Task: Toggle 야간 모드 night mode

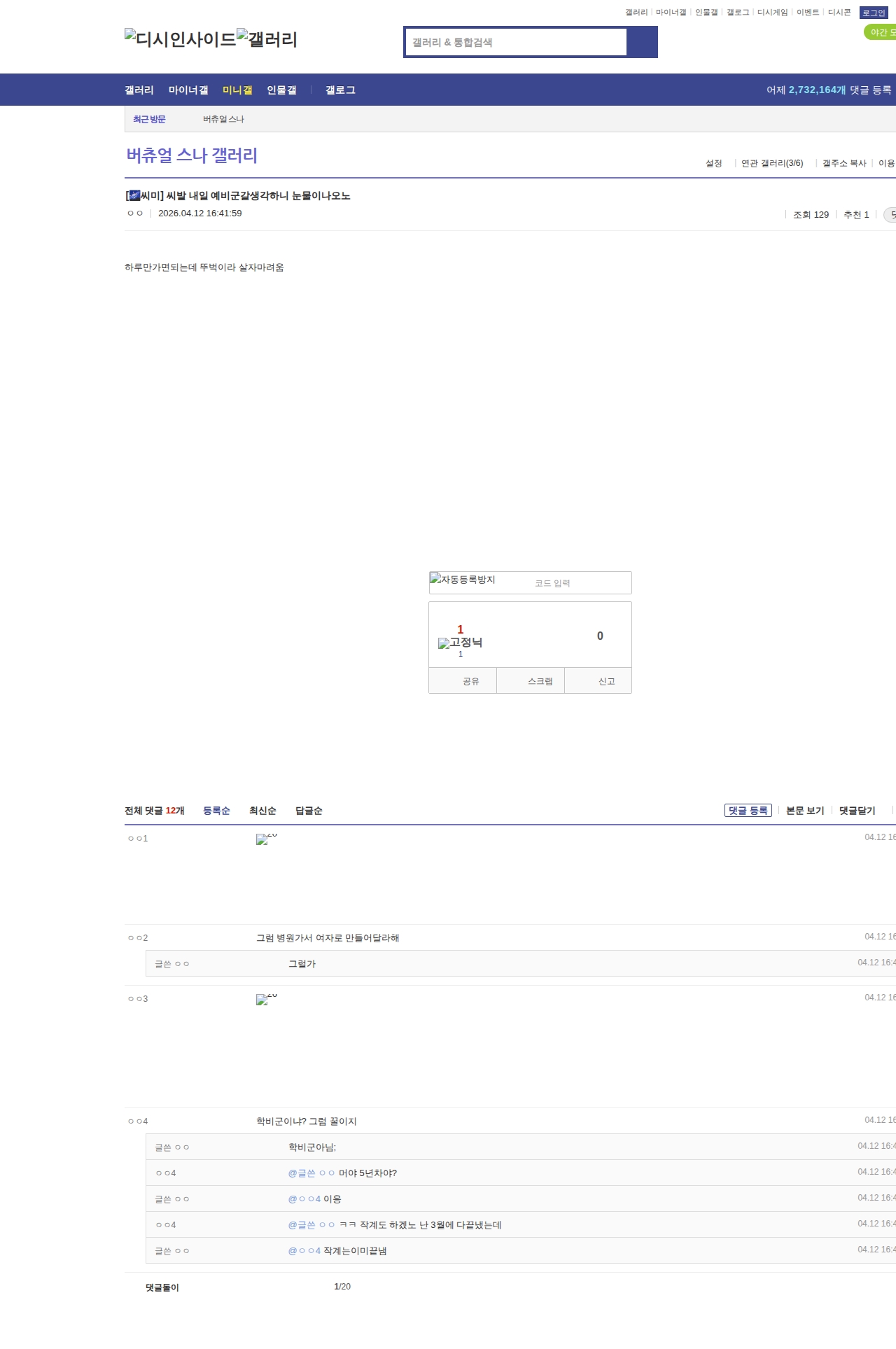Action: (x=881, y=32)
